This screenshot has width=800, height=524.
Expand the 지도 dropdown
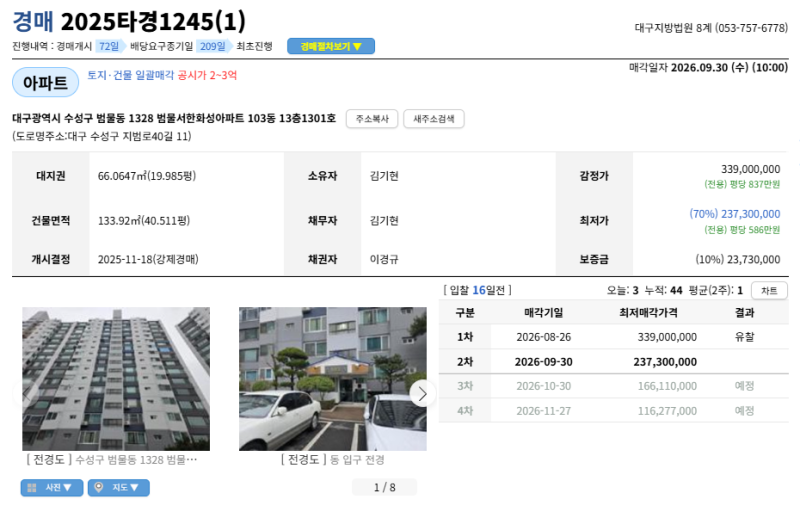coord(118,488)
